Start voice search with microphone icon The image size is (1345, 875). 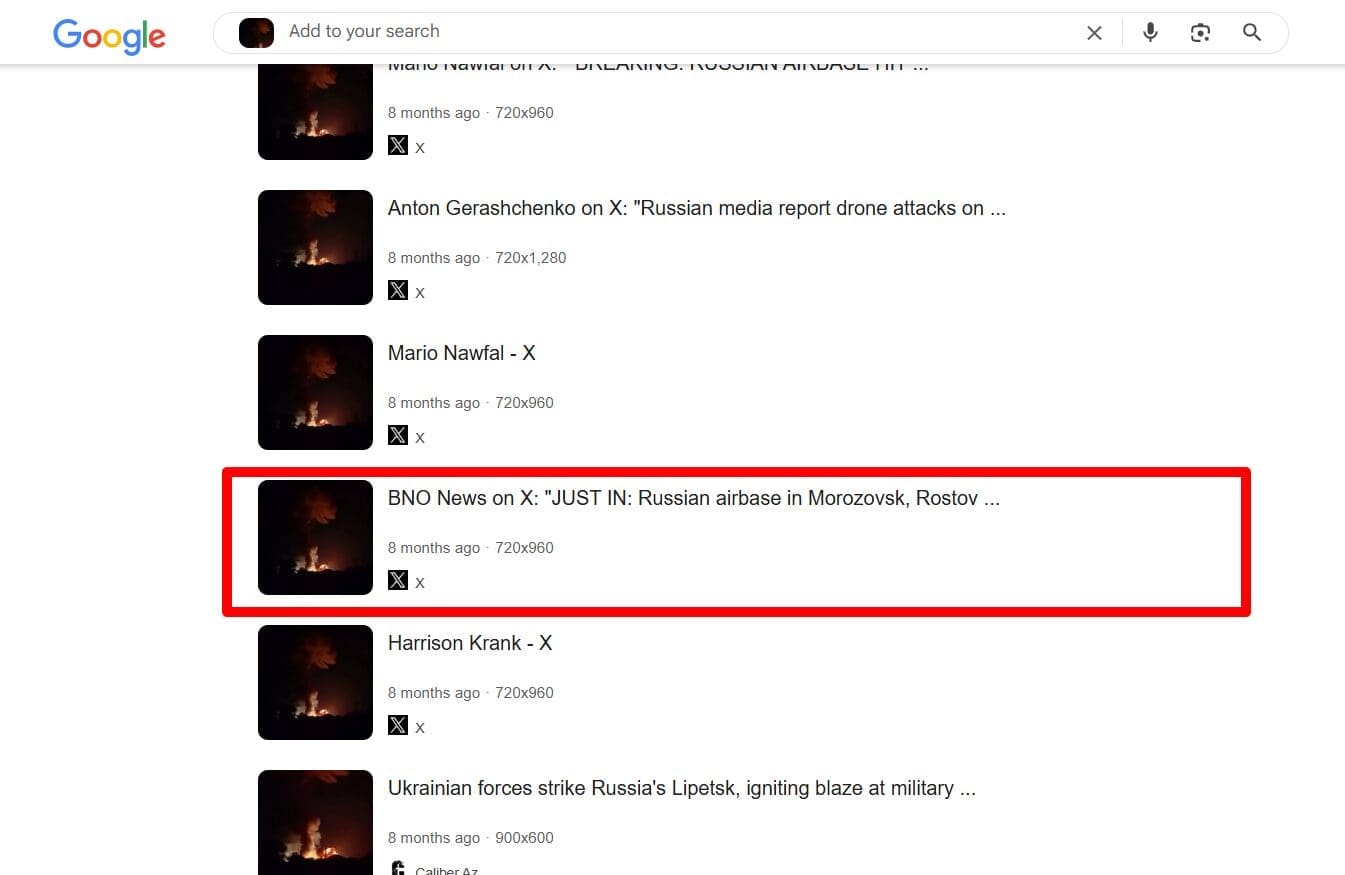(1150, 33)
